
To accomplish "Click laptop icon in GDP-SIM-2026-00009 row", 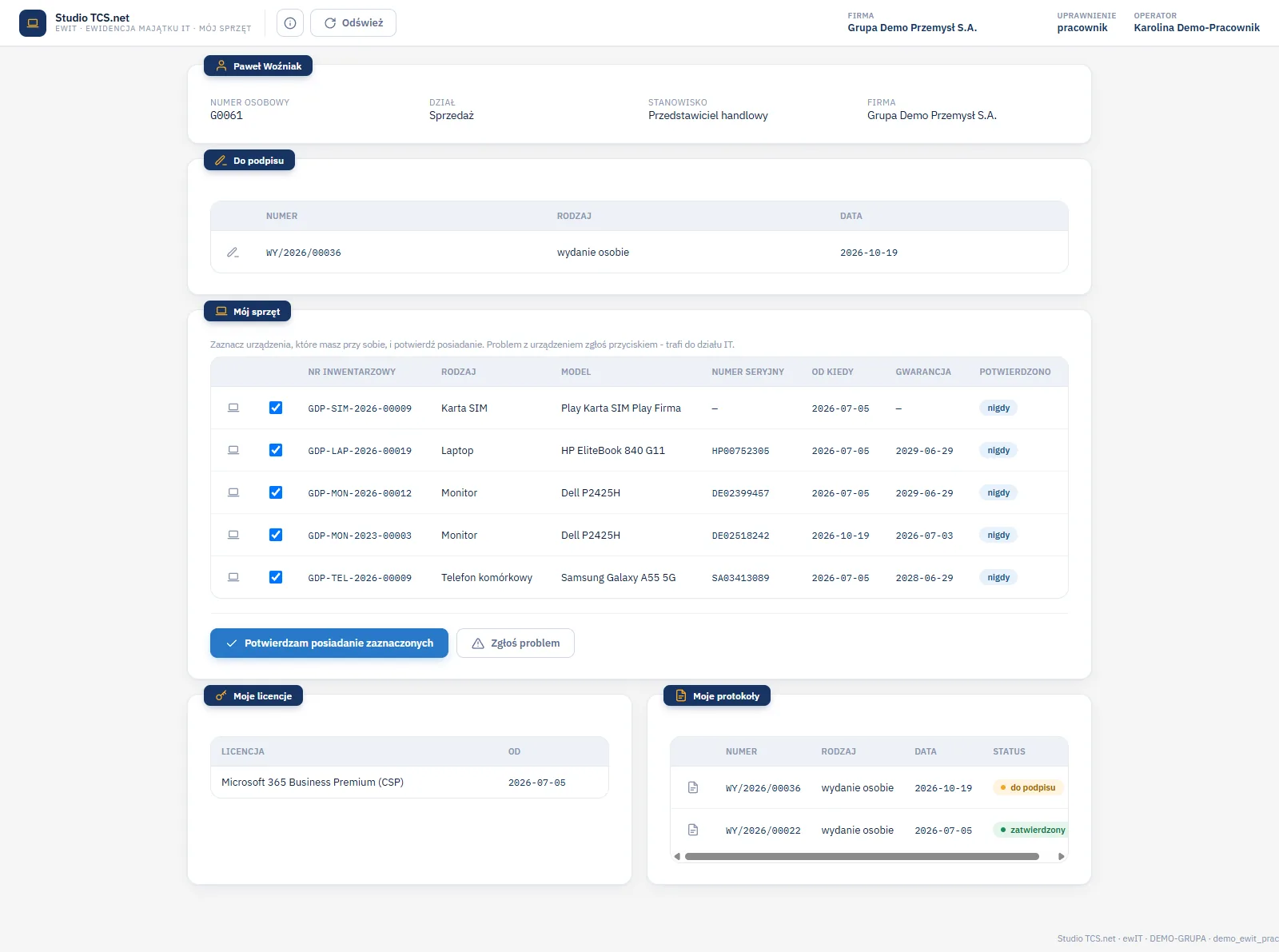I will [x=233, y=408].
